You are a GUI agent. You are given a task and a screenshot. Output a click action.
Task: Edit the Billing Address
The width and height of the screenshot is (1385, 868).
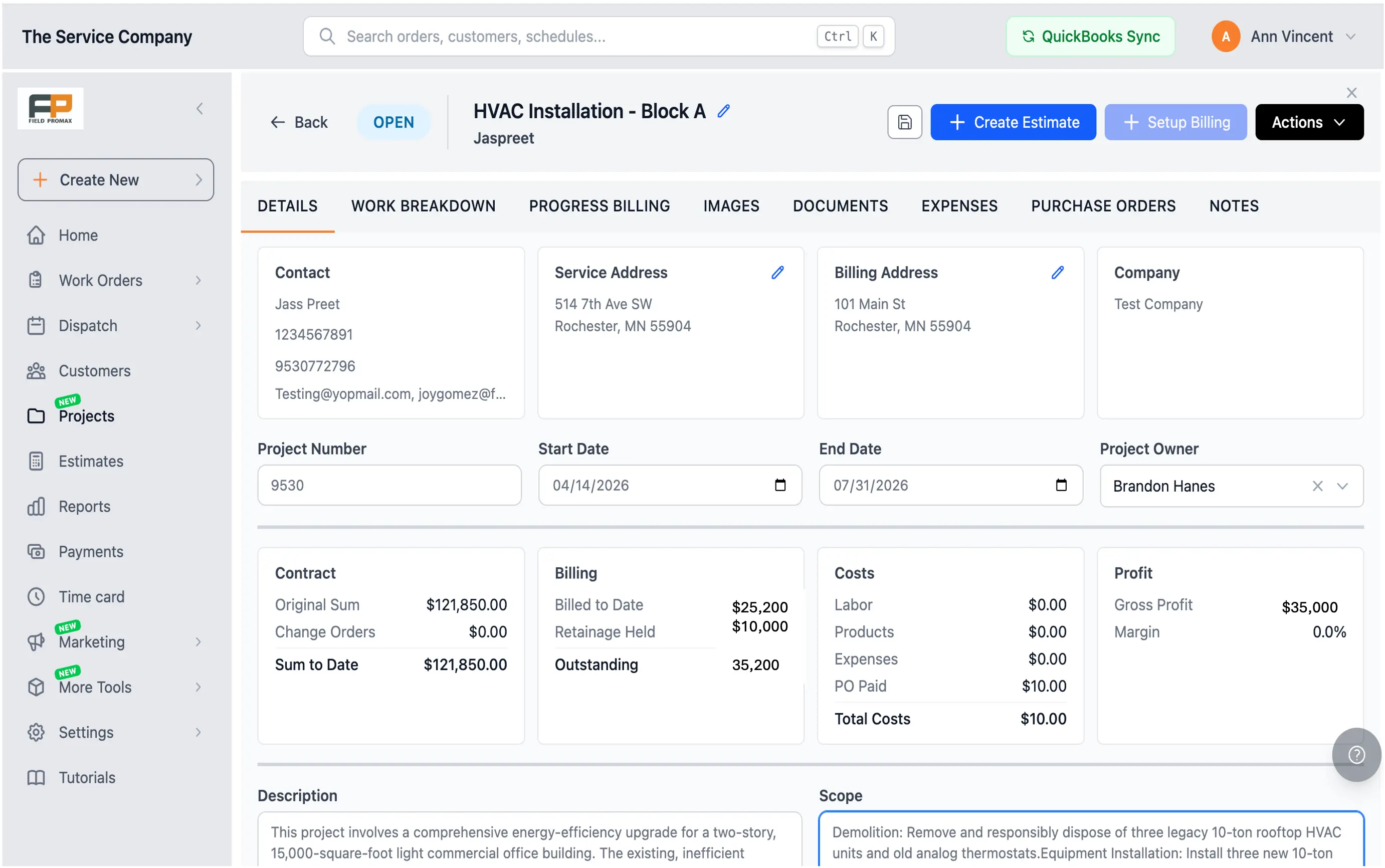point(1057,273)
